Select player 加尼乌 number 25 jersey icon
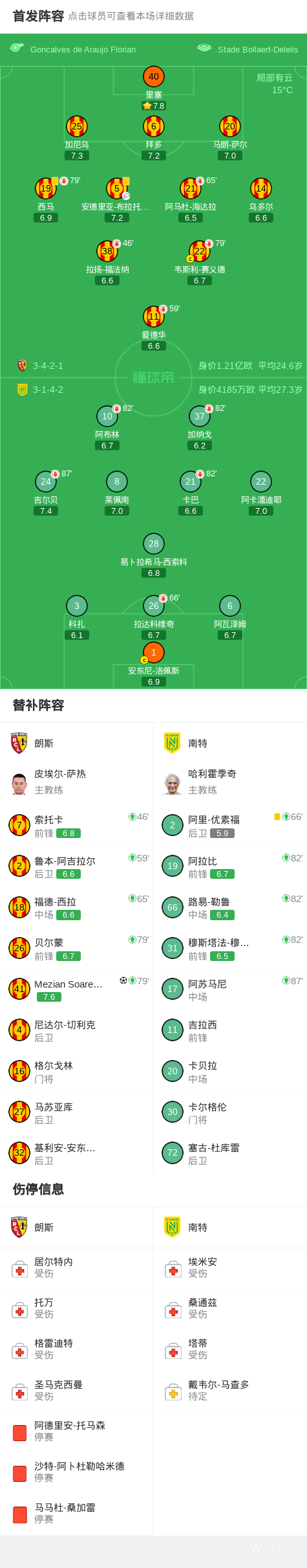 [77, 126]
